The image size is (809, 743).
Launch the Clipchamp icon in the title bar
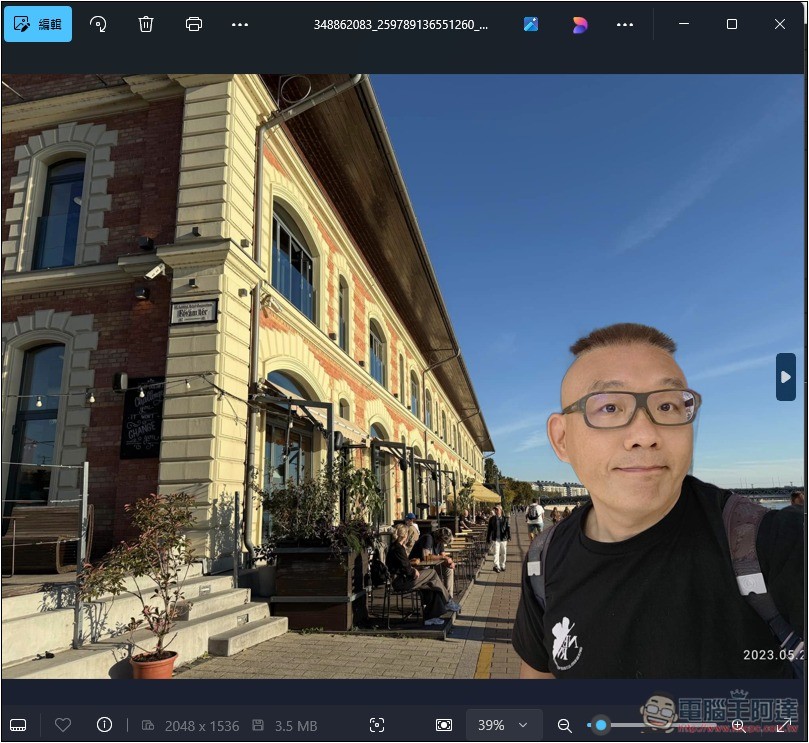point(580,24)
